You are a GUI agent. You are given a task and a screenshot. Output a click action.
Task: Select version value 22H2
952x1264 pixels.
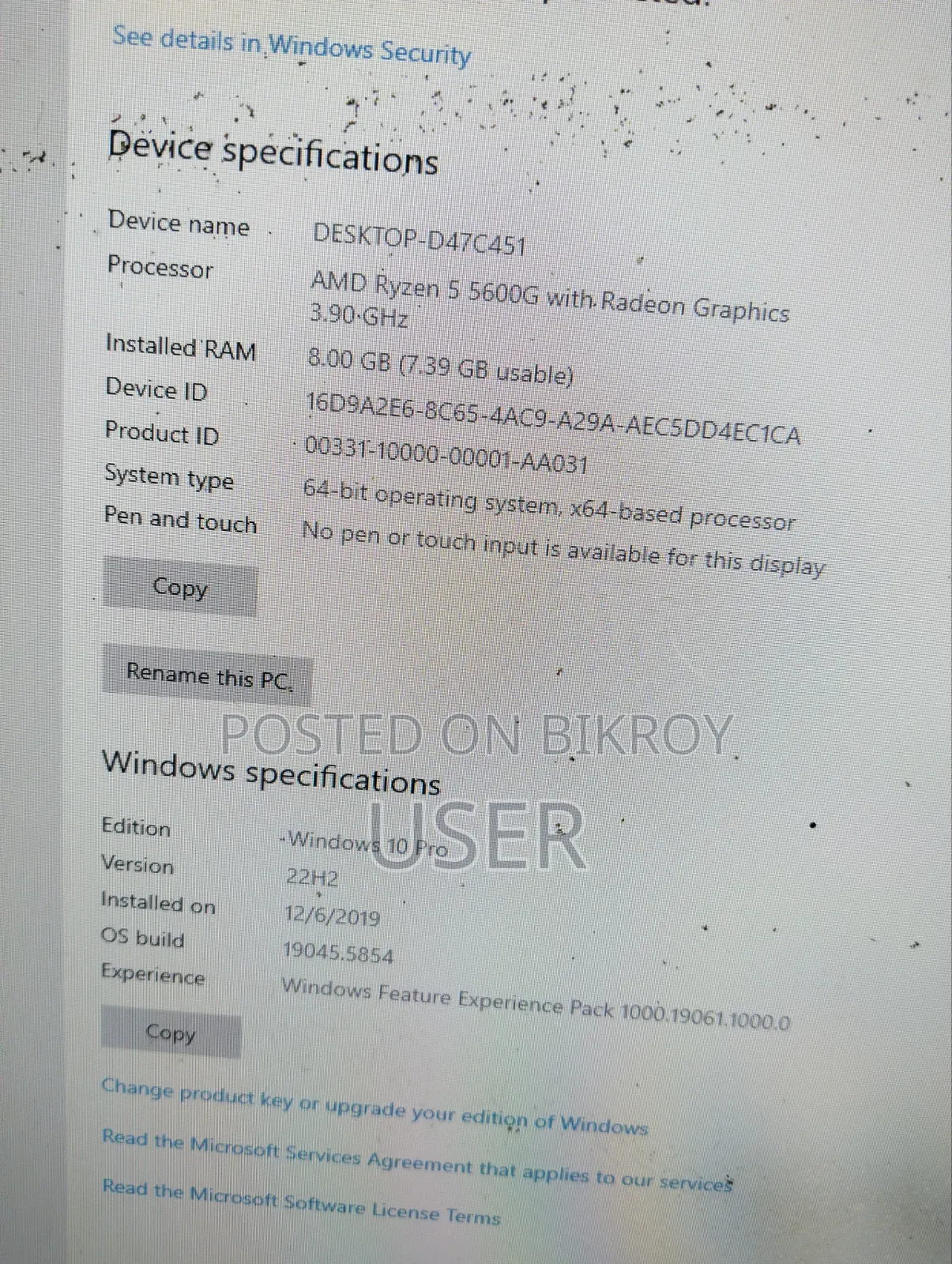pos(312,877)
